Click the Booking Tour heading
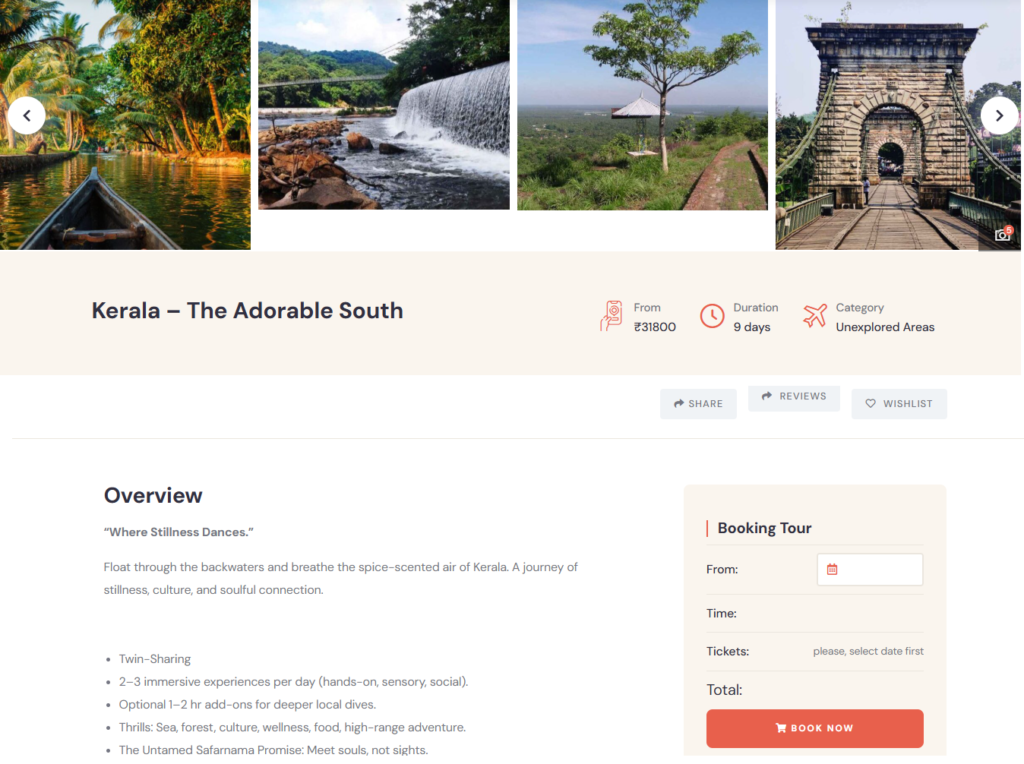The image size is (1024, 764). (764, 528)
